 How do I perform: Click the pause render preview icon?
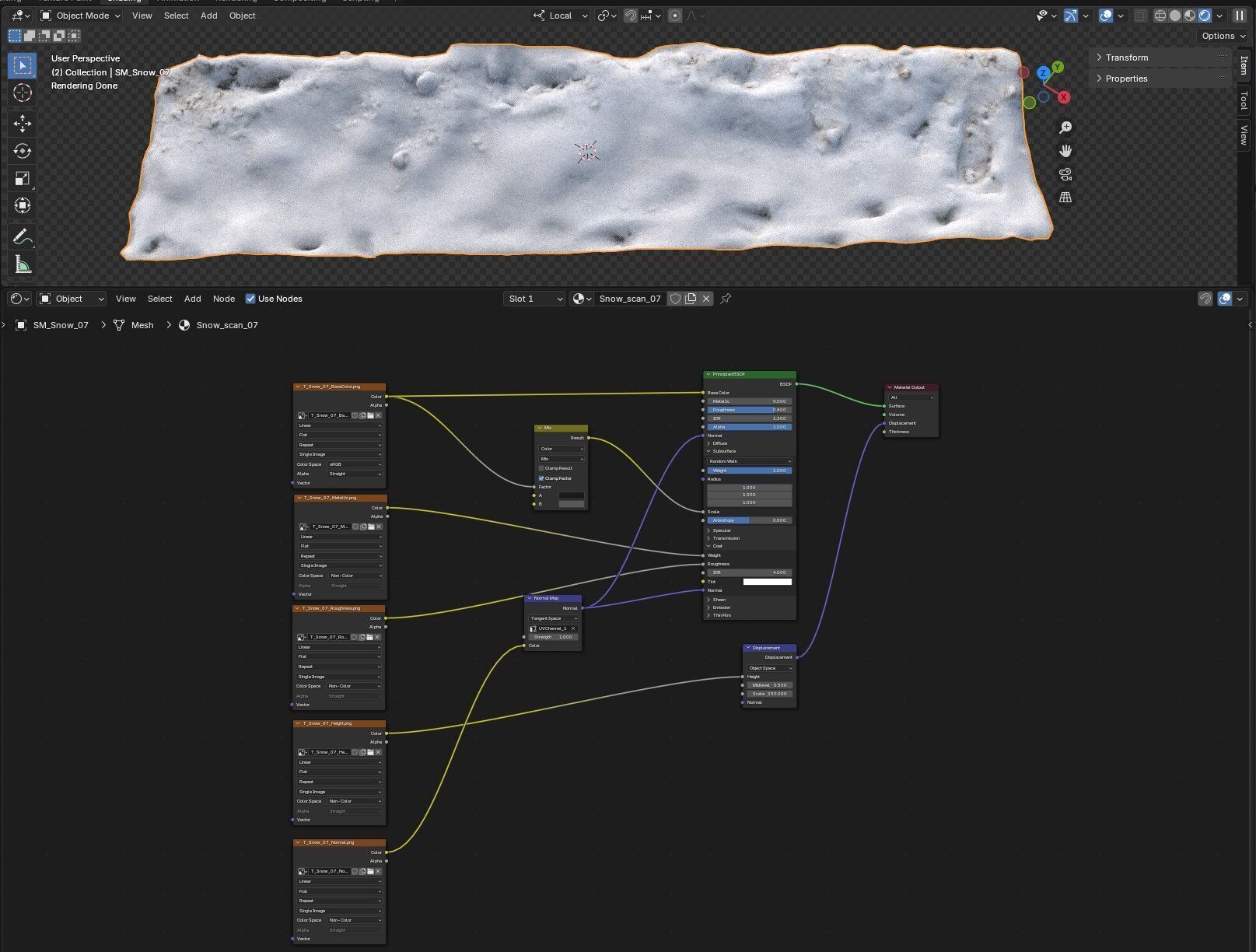tap(1240, 16)
